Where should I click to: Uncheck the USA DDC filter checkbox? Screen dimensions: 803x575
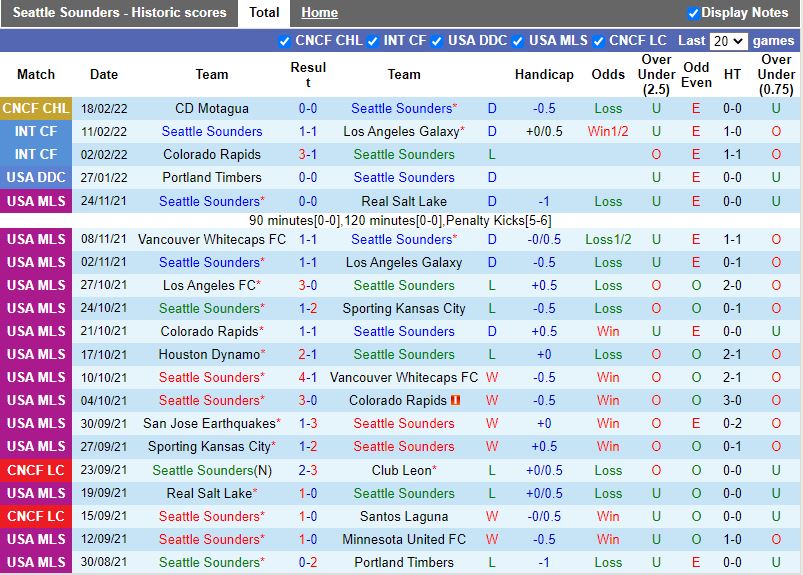[x=437, y=41]
